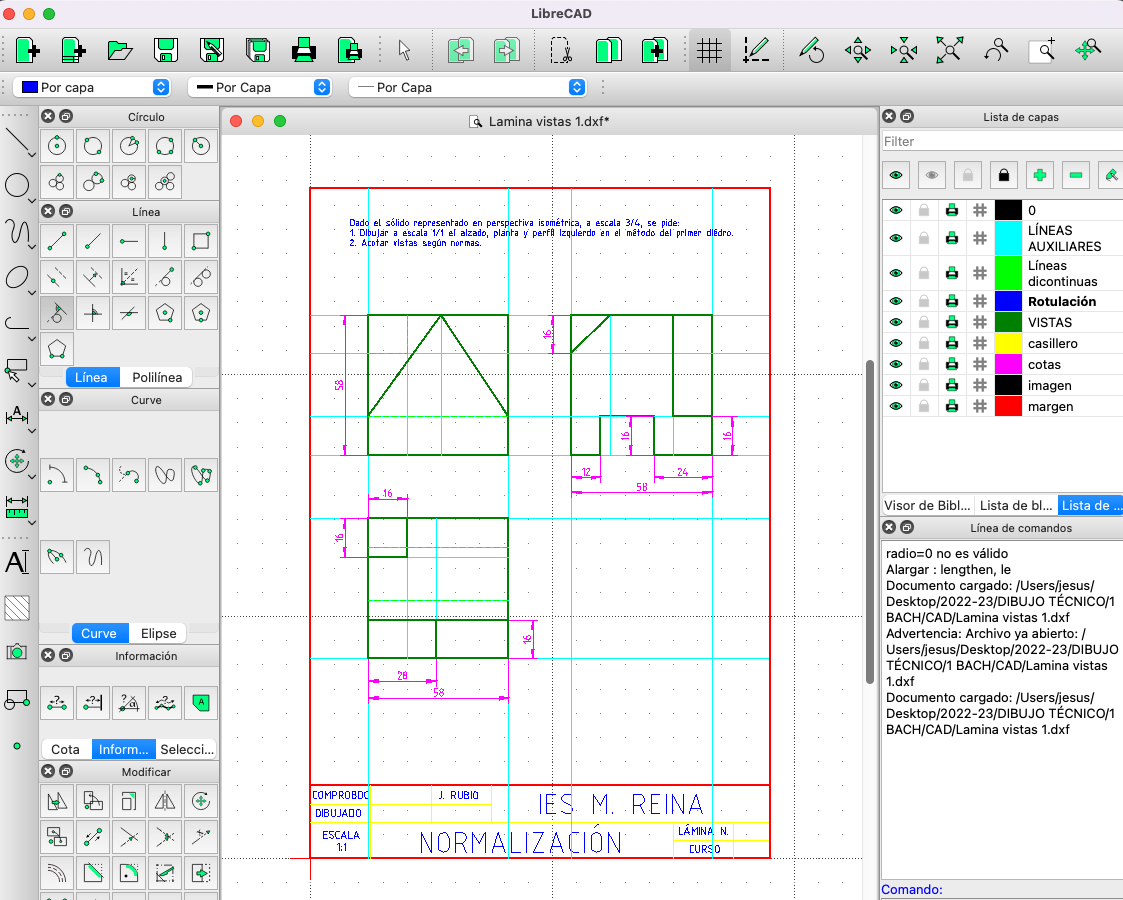This screenshot has height=900, width=1123.
Task: Show all layers button
Action: (x=896, y=175)
